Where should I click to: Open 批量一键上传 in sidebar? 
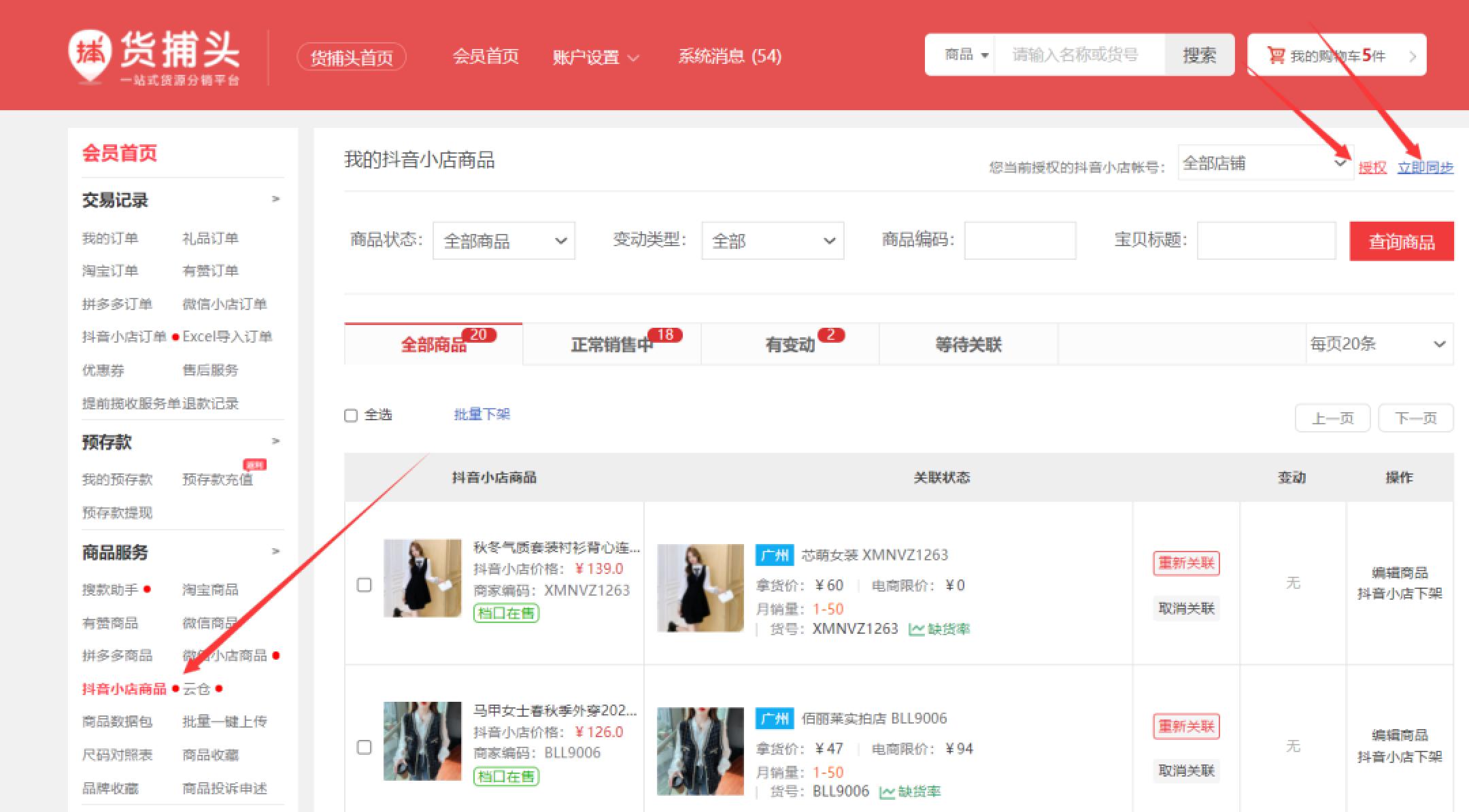224,722
